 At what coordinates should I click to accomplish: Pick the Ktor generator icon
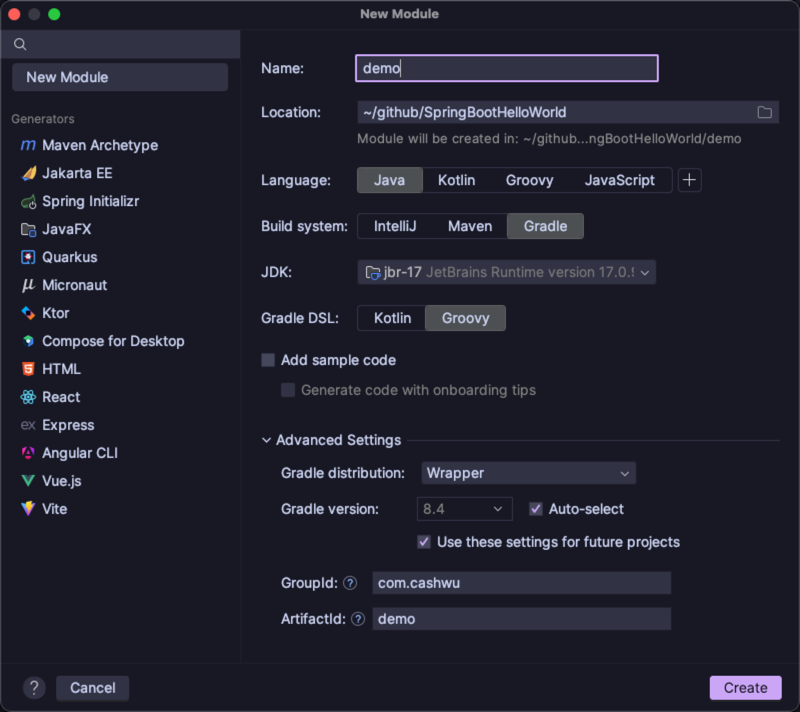coord(28,313)
